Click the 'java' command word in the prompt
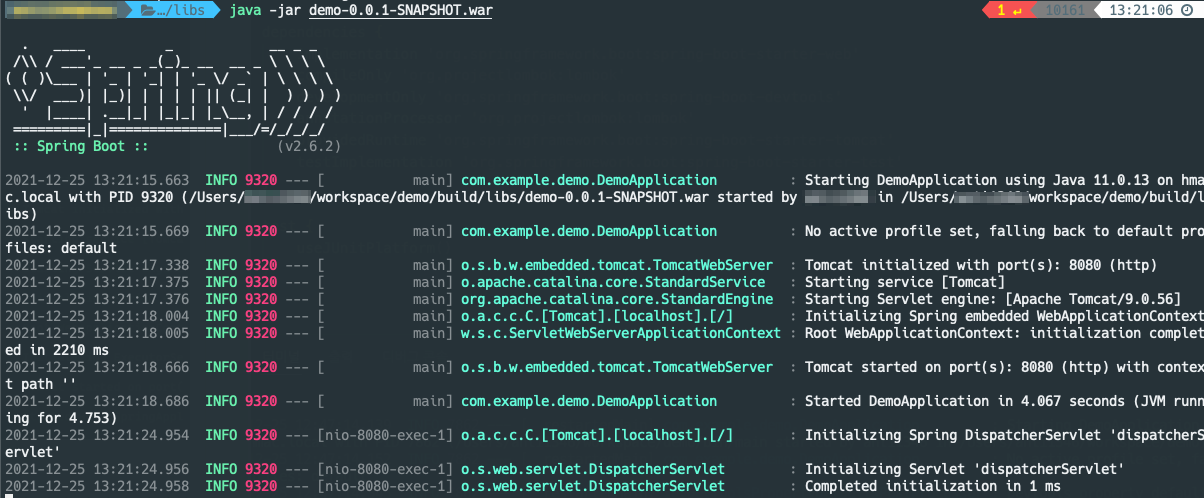 (246, 11)
